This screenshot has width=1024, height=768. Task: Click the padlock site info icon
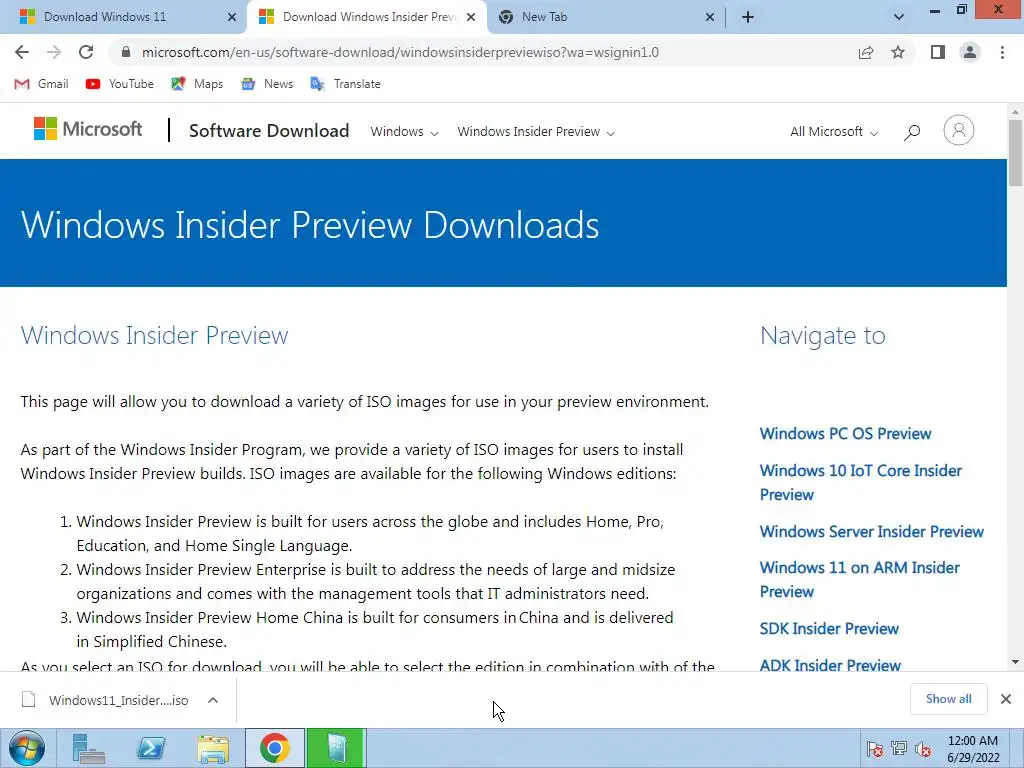(x=126, y=52)
